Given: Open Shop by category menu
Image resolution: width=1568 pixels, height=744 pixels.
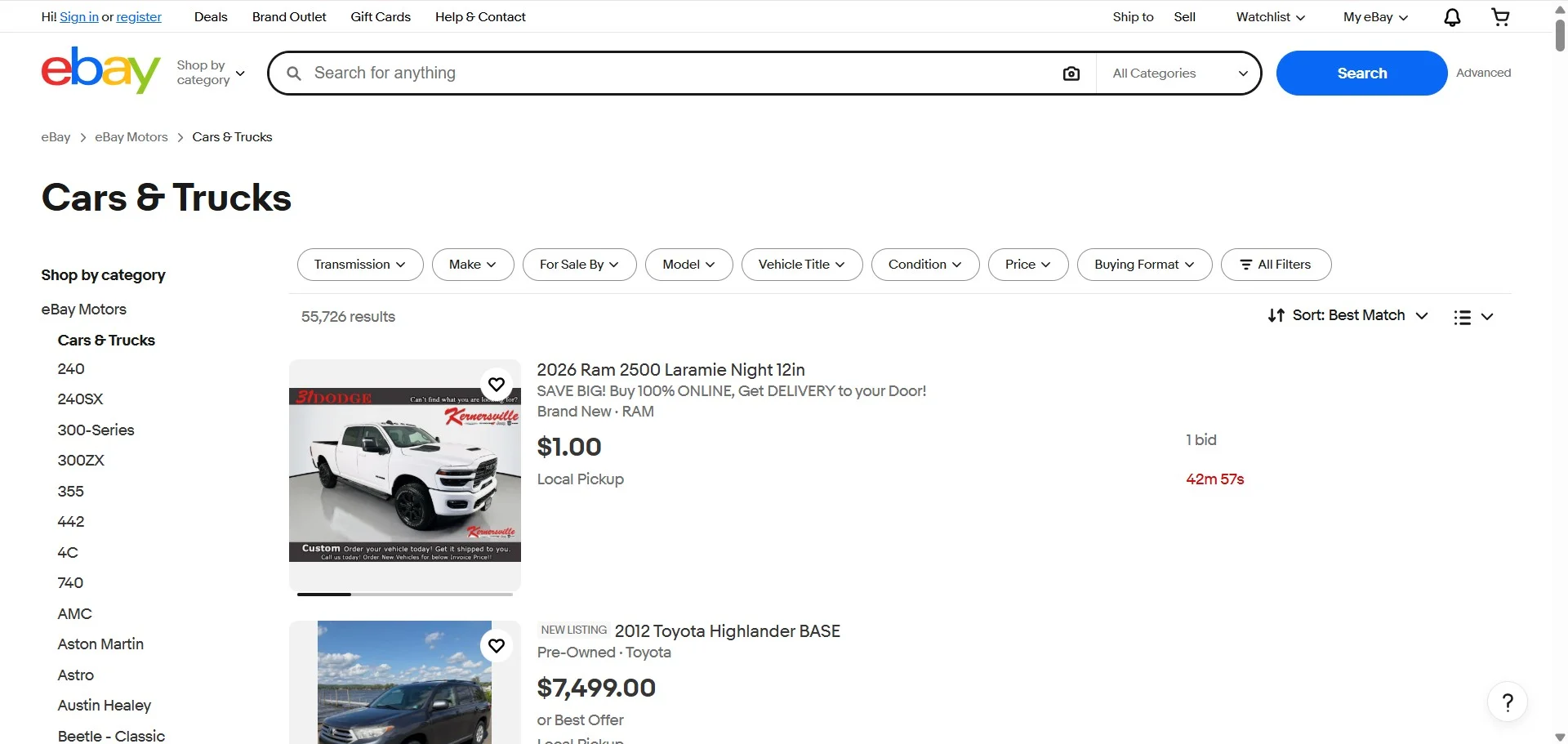Looking at the screenshot, I should pyautogui.click(x=211, y=73).
